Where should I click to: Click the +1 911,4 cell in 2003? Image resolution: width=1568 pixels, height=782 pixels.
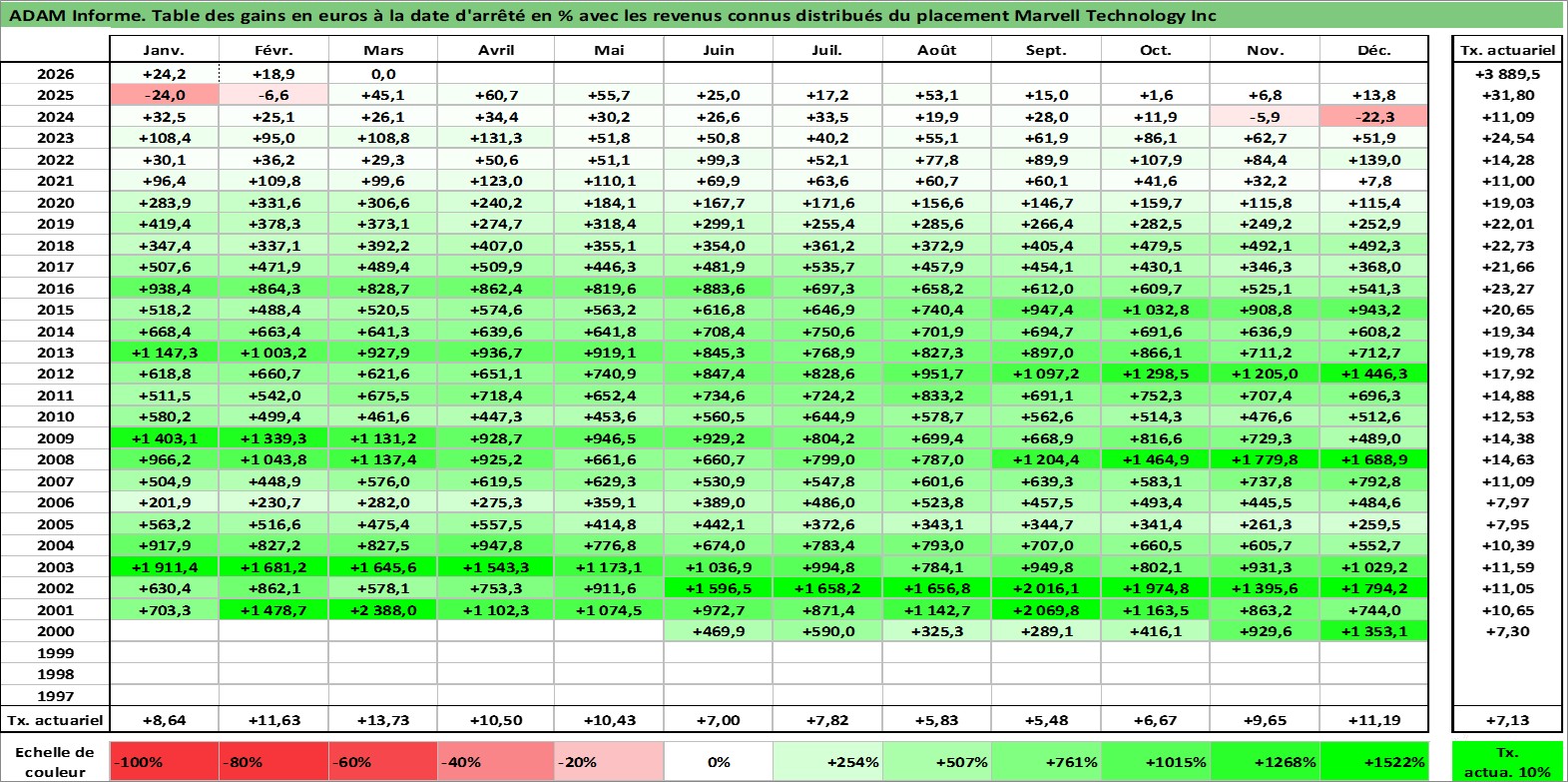[x=164, y=567]
